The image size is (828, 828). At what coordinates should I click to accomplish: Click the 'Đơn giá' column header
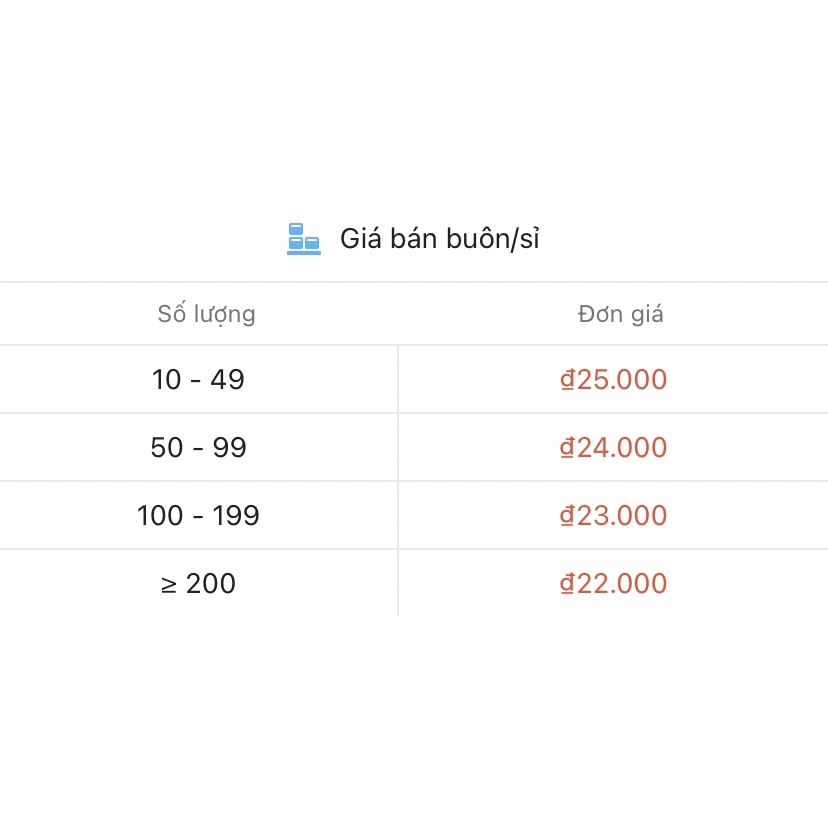coord(620,314)
